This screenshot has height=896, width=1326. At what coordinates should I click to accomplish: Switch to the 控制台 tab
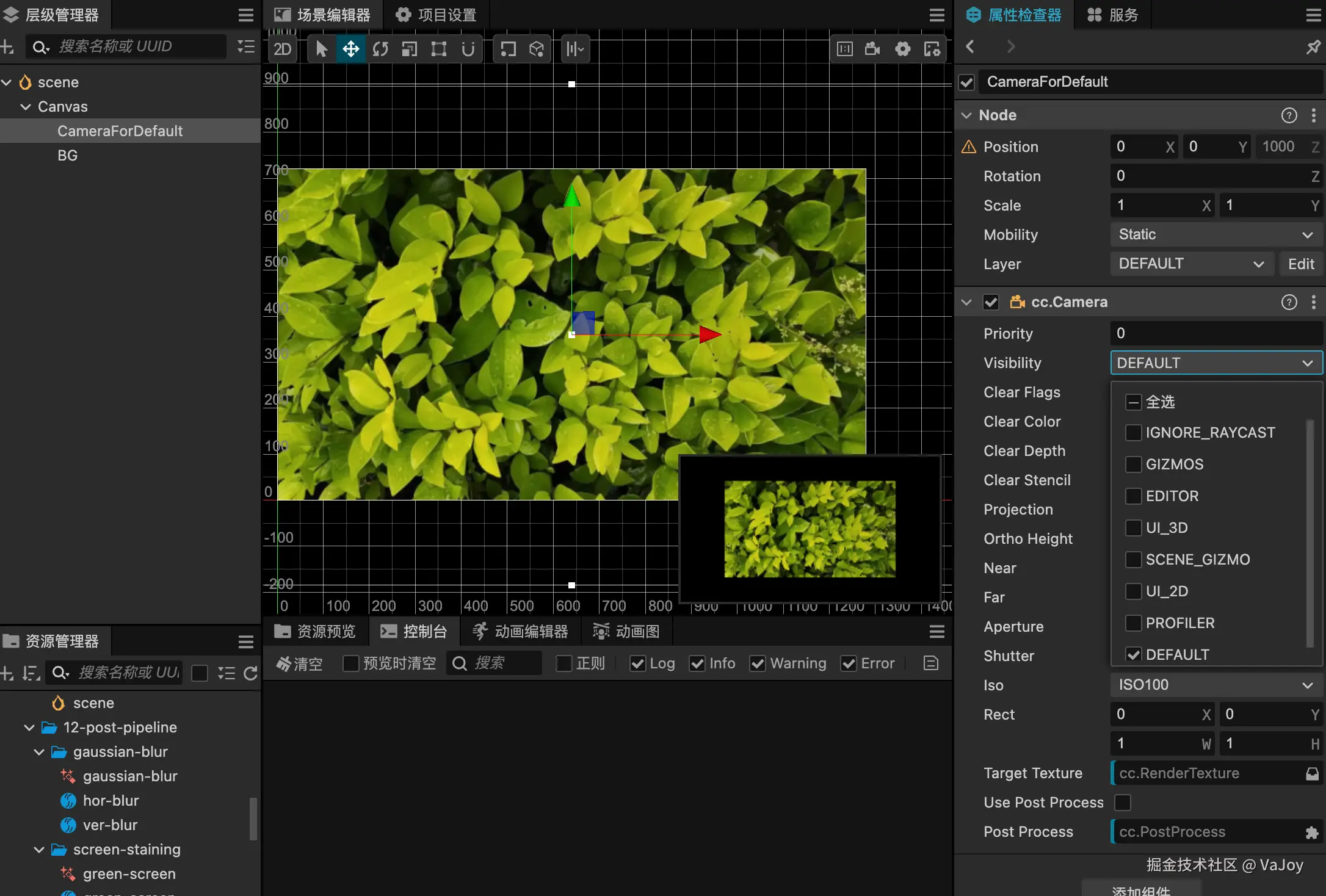[414, 631]
